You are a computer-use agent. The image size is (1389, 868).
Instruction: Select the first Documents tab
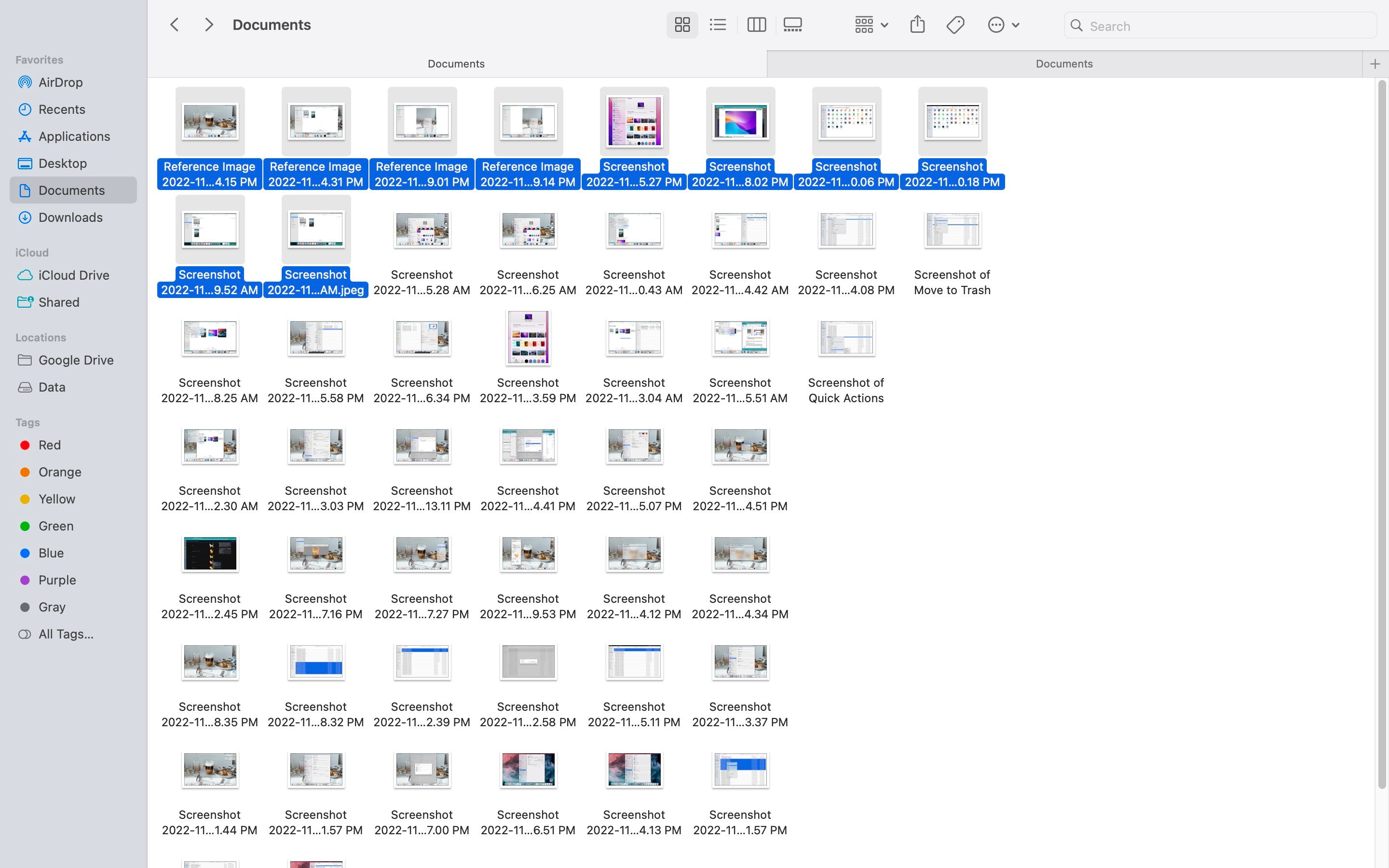[x=456, y=64]
